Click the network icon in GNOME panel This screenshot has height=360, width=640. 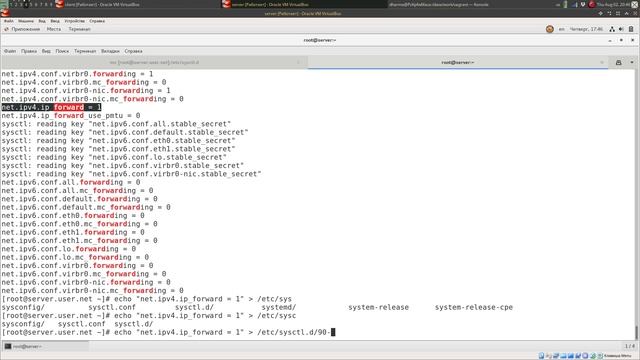pos(612,29)
